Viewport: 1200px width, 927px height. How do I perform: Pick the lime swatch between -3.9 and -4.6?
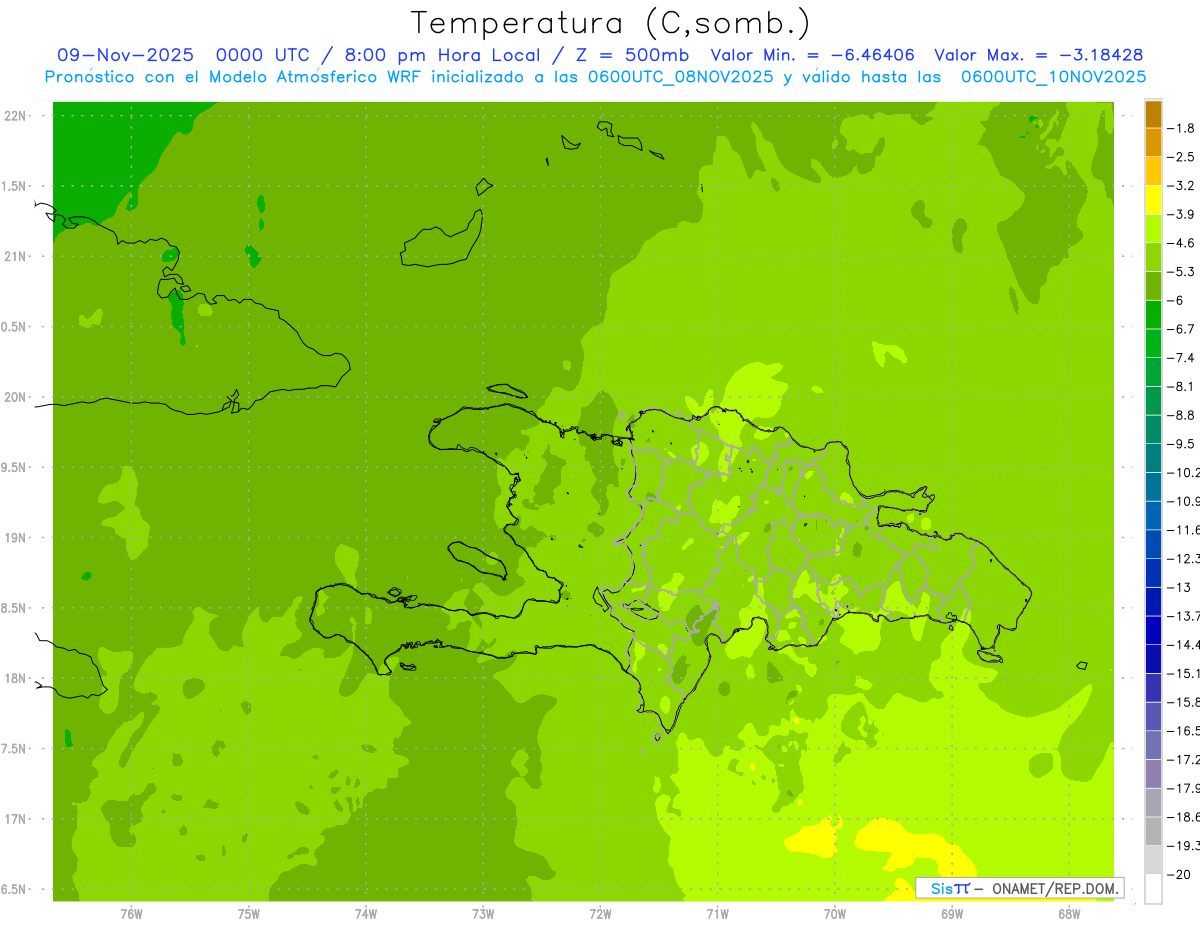point(1153,228)
